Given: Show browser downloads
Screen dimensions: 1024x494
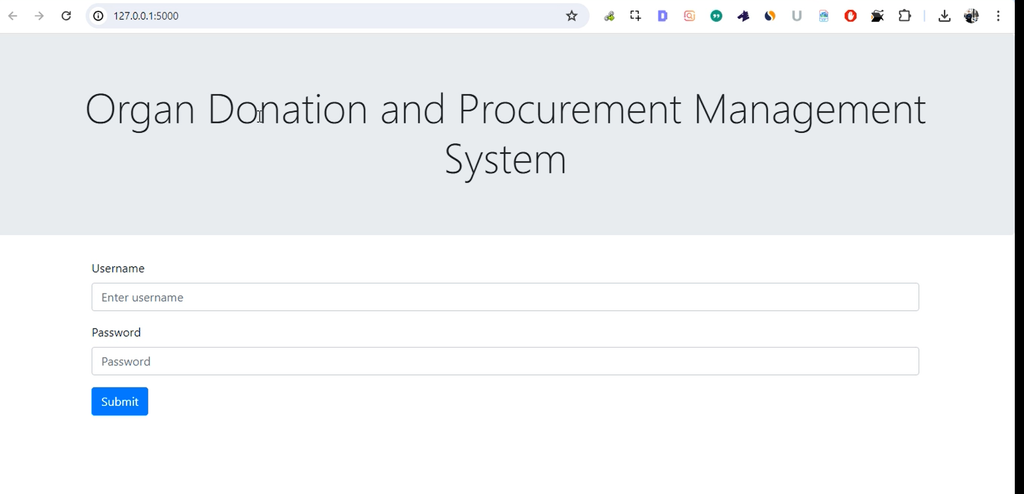Looking at the screenshot, I should (x=944, y=16).
